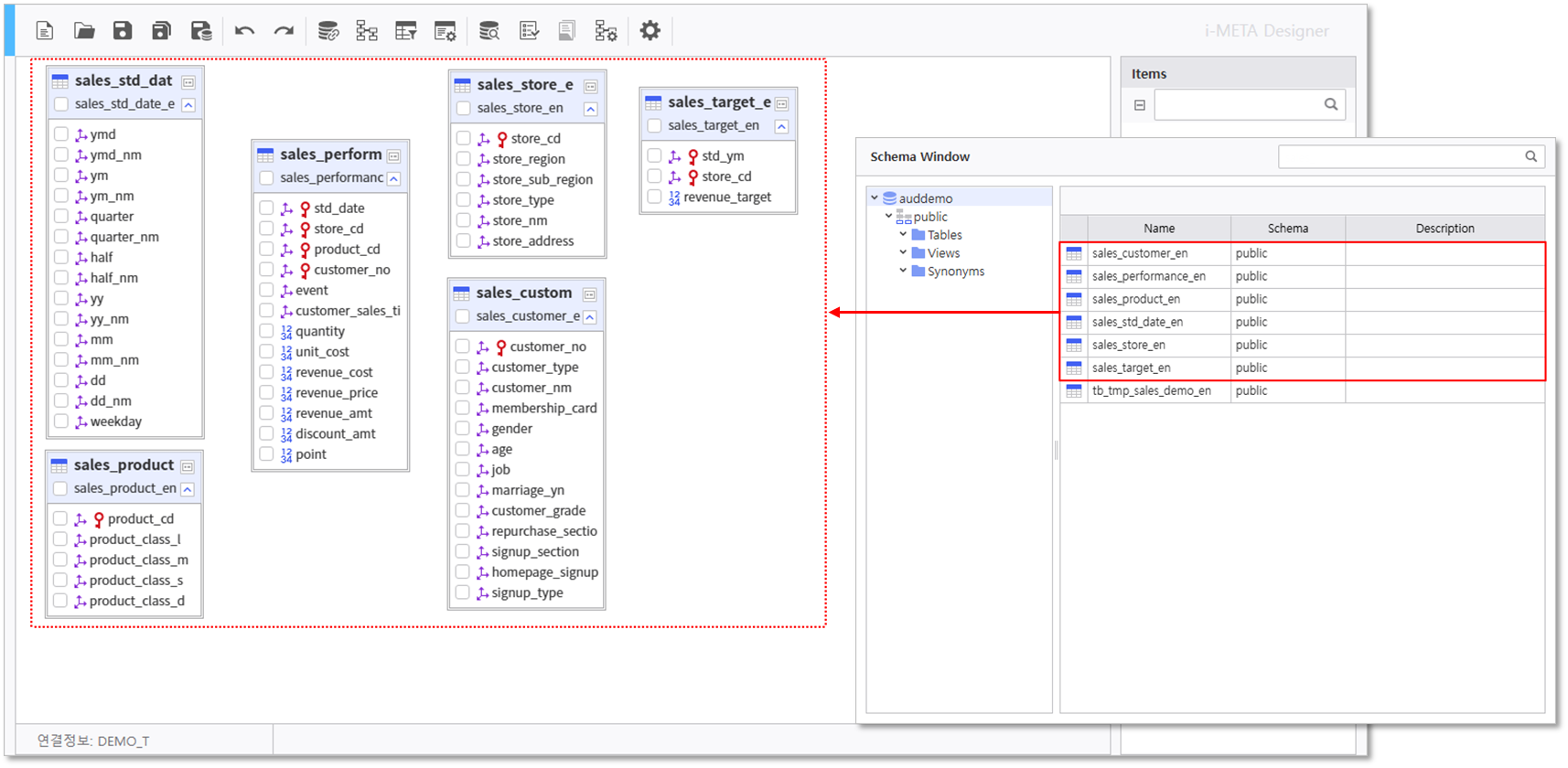1568x768 pixels.
Task: Open a file with the folder icon
Action: (84, 31)
